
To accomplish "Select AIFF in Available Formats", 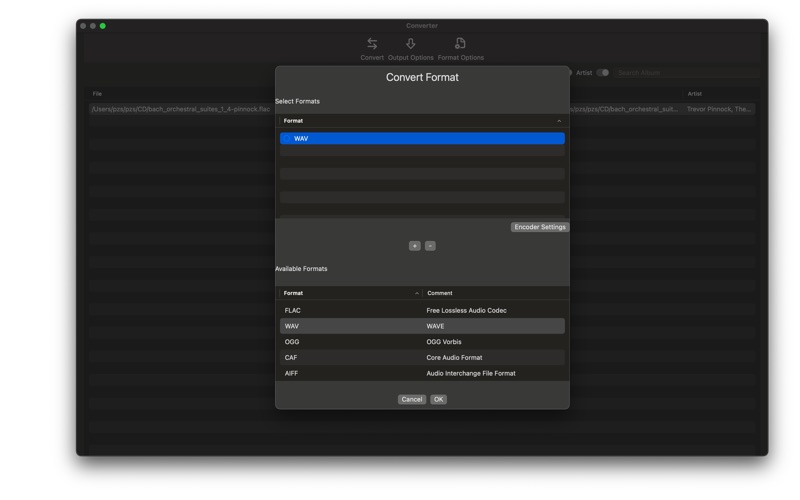I will pos(422,373).
